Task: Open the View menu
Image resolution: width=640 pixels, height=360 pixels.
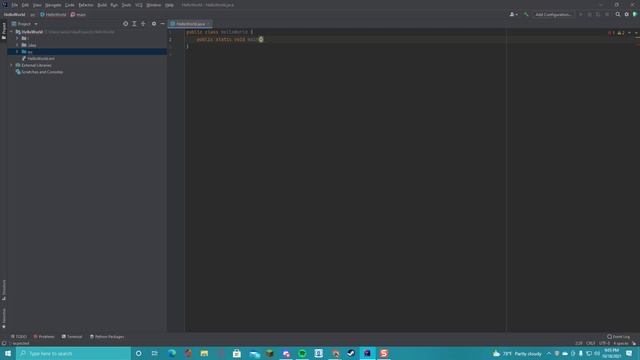Action: point(37,5)
